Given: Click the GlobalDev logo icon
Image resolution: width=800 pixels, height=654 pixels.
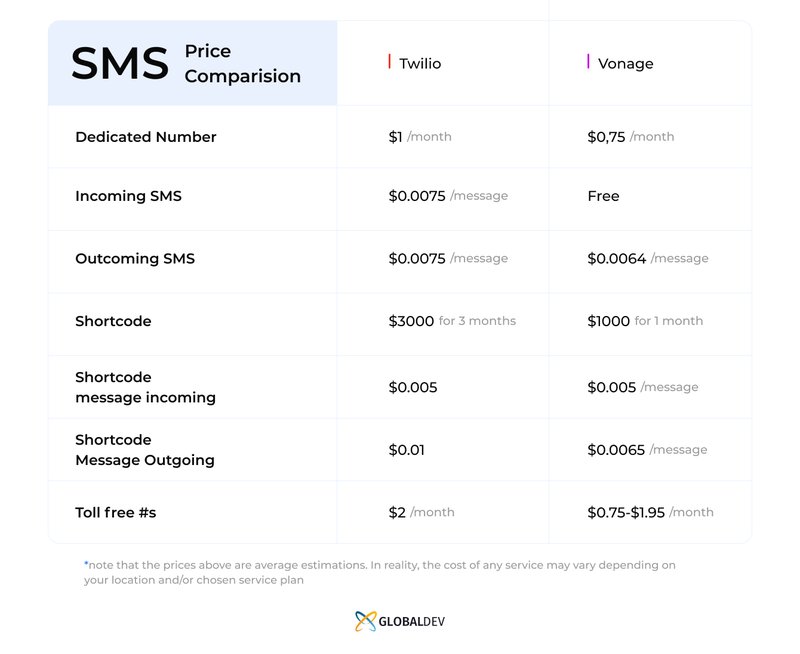Looking at the screenshot, I should click(x=365, y=621).
